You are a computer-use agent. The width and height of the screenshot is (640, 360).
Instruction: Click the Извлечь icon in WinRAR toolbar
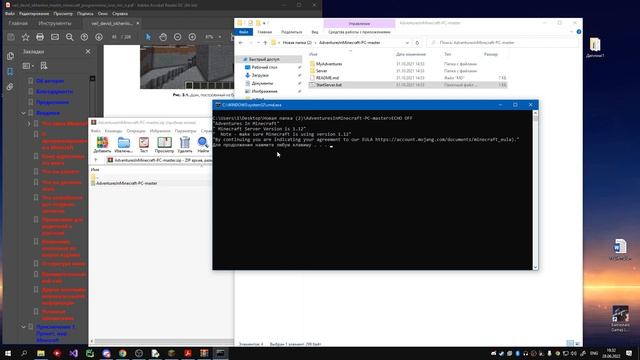(x=124, y=145)
